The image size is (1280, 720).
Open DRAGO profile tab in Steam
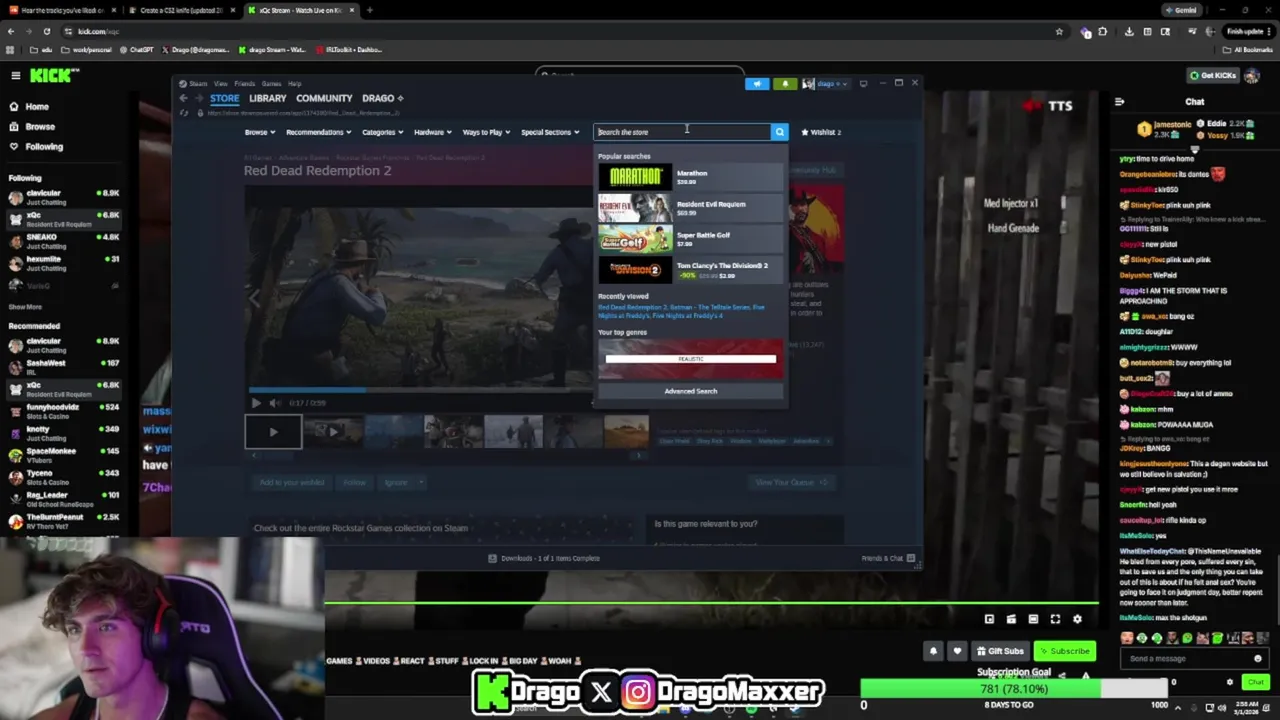[x=381, y=98]
